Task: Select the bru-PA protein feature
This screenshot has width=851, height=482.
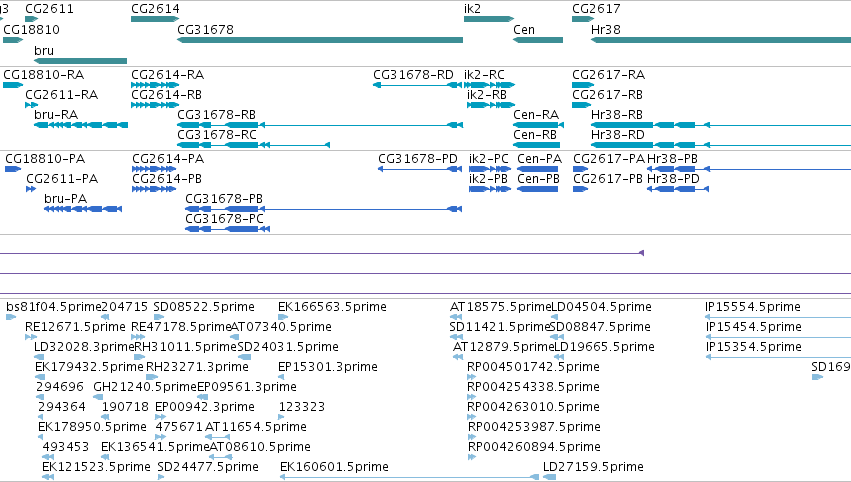Action: [x=83, y=210]
